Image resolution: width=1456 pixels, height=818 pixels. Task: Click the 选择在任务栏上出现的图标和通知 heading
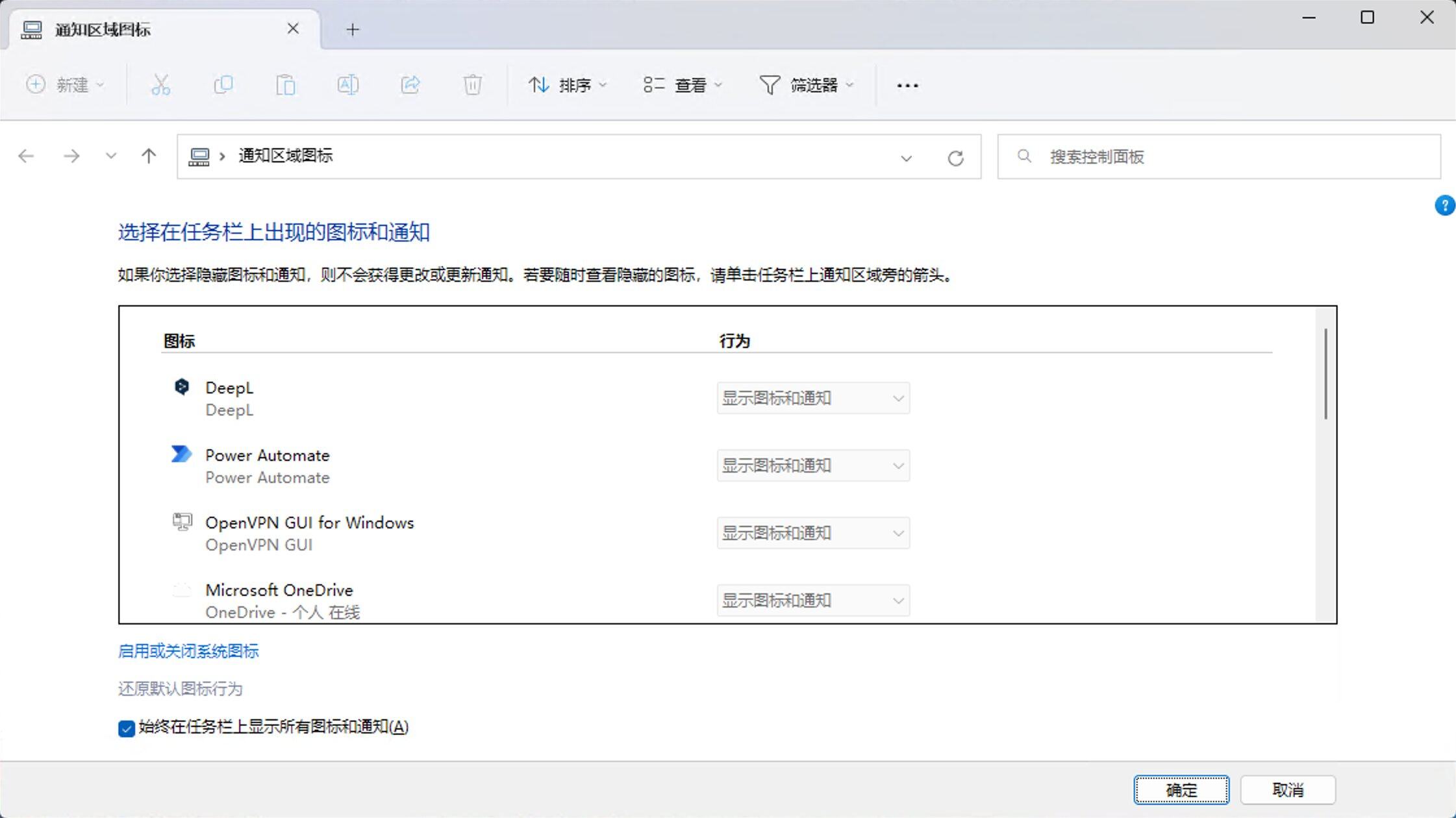click(273, 232)
